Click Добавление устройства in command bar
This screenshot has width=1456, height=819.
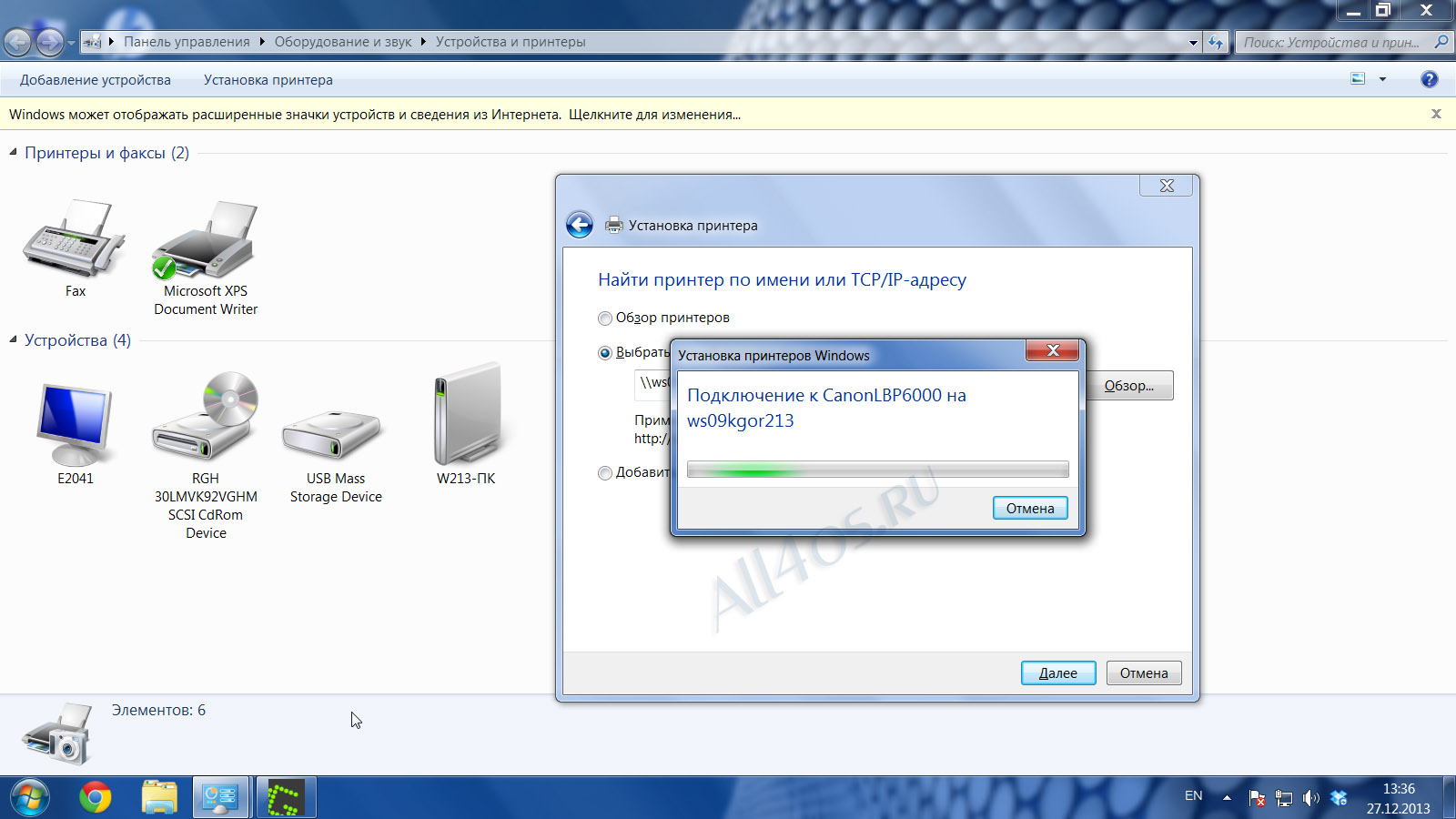point(96,80)
